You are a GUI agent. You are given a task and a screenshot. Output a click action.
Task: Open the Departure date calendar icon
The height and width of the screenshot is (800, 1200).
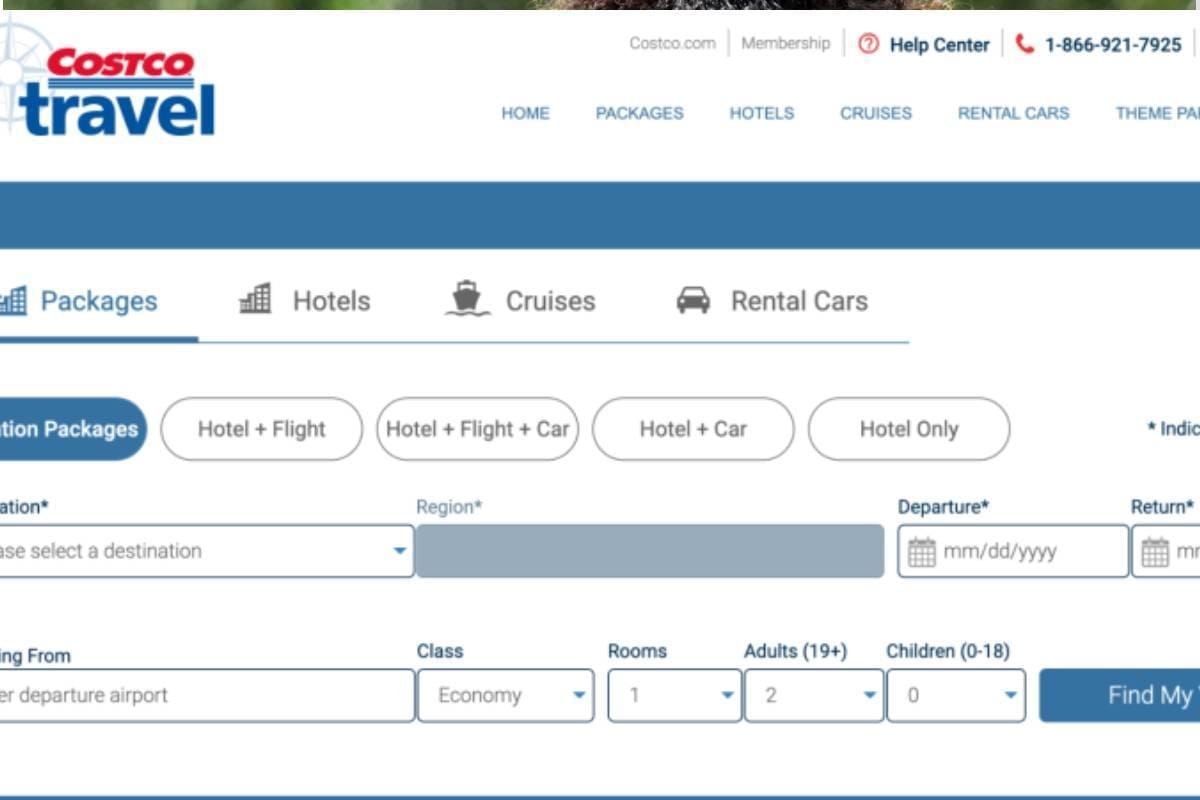(921, 552)
